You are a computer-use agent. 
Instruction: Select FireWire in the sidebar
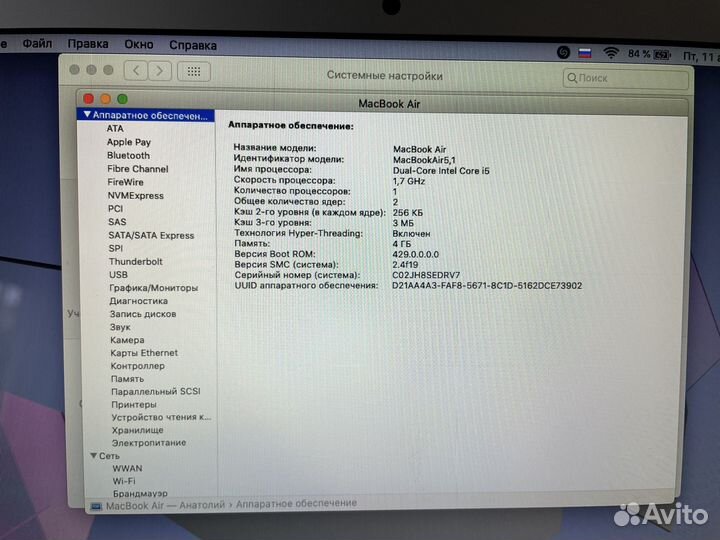[125, 182]
